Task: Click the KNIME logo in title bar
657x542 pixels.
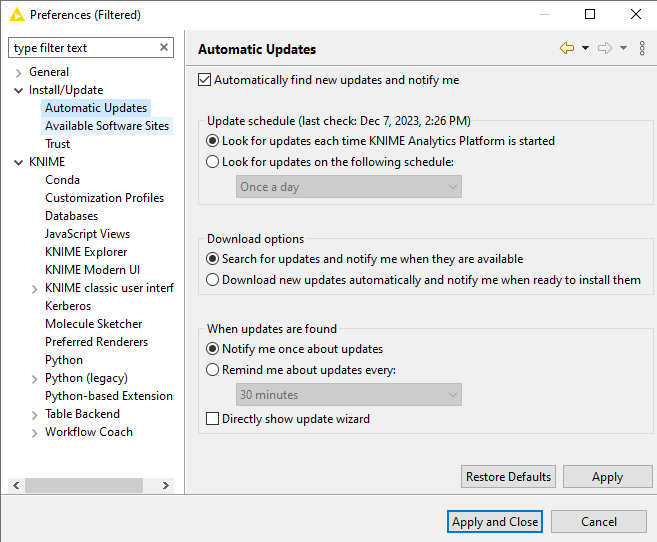Action: [x=16, y=15]
